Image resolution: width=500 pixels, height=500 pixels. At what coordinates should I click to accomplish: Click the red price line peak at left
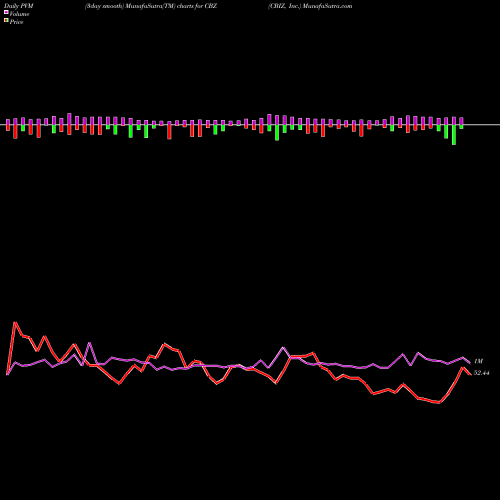(15, 322)
